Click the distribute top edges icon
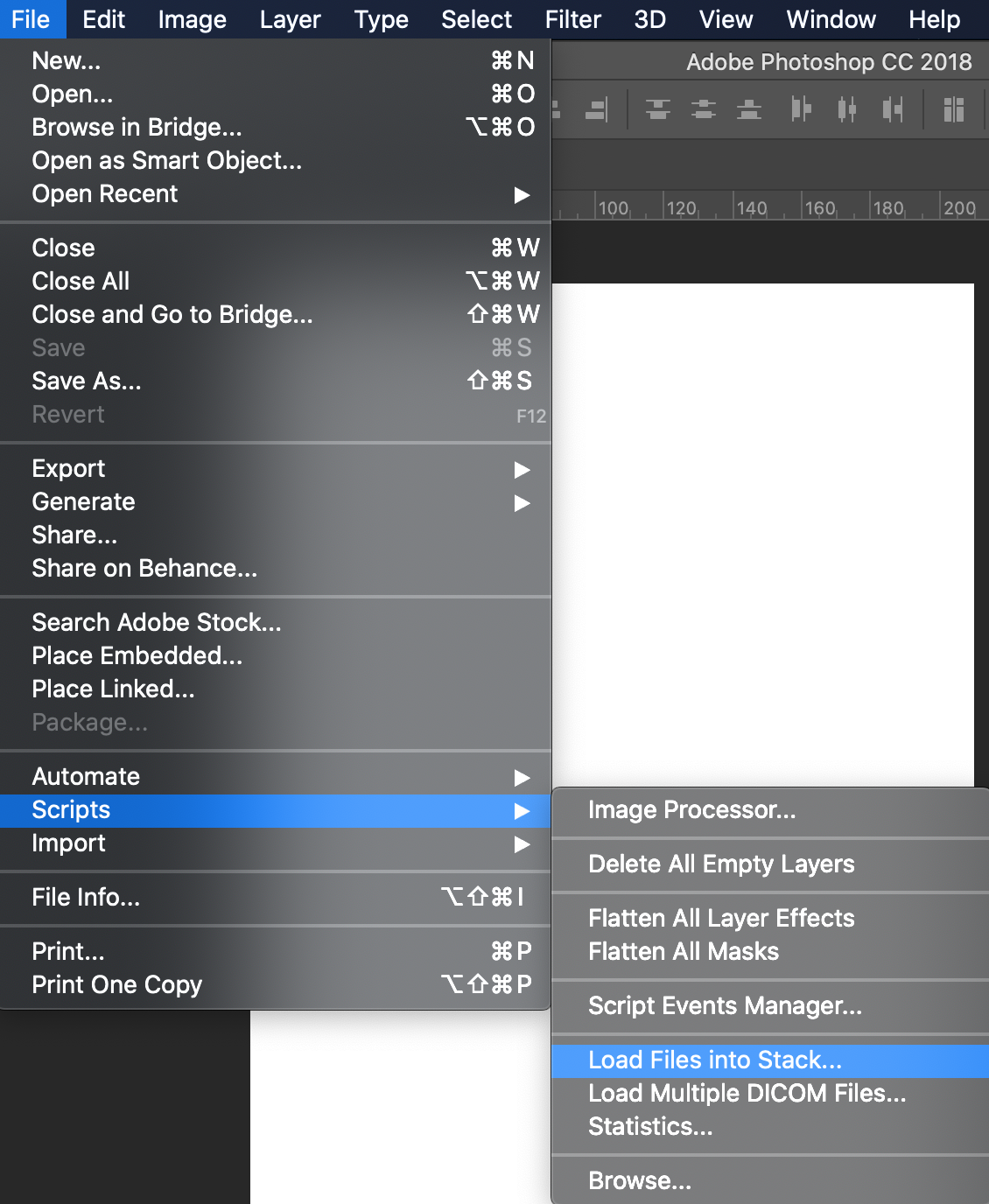989x1204 pixels. (x=658, y=109)
